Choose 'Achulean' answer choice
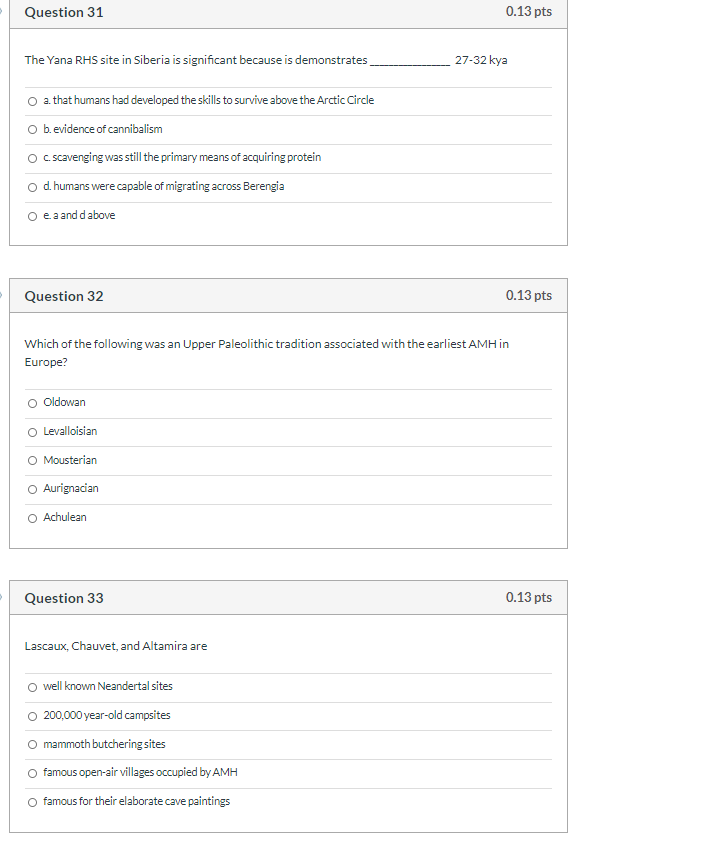This screenshot has width=716, height=843. (x=31, y=517)
